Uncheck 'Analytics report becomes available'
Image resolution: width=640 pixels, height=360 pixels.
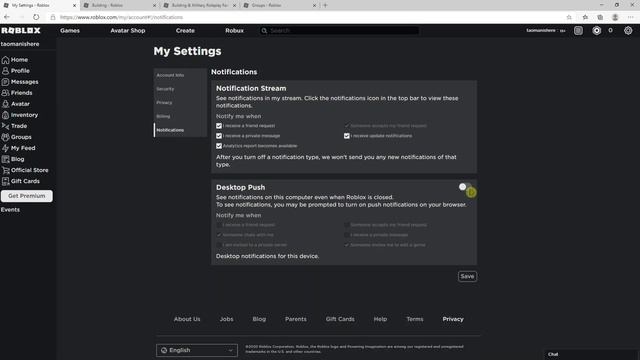click(219, 146)
